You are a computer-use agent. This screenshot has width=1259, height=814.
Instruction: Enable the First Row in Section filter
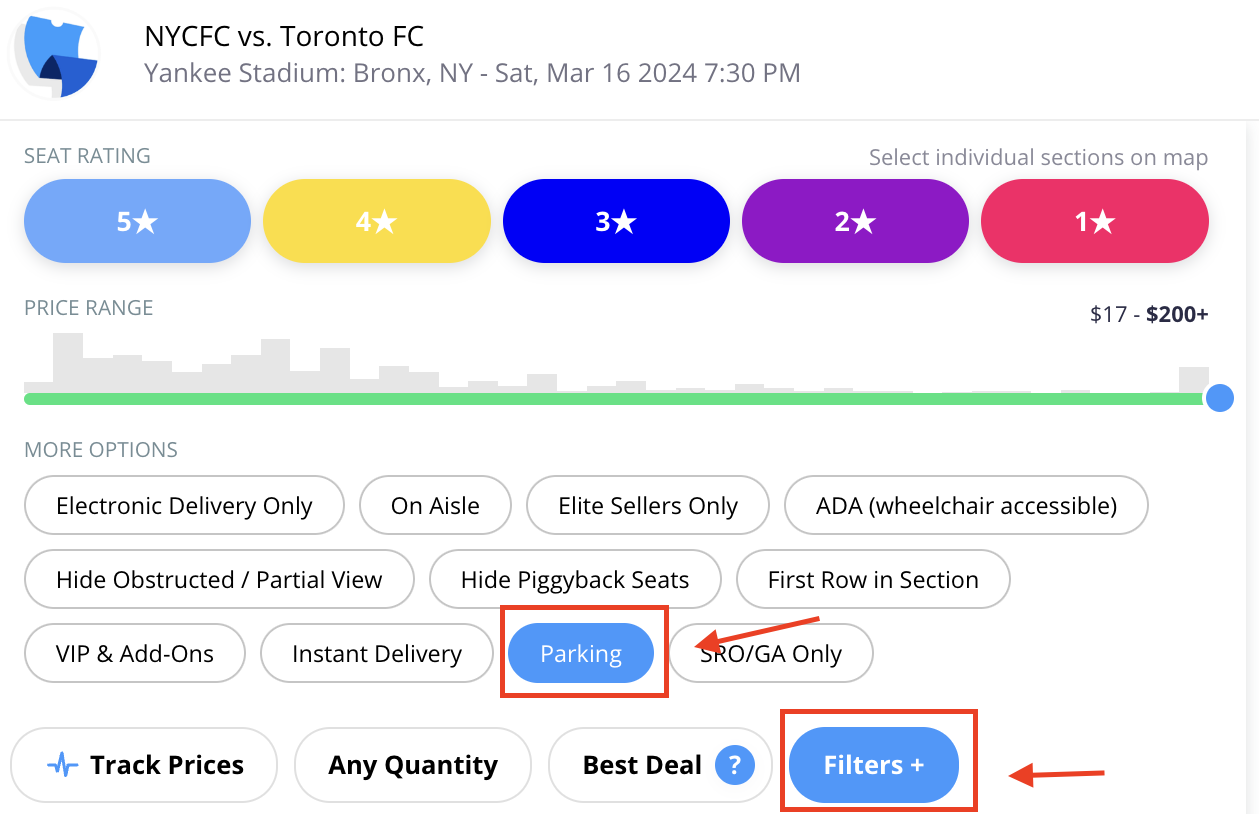[873, 580]
